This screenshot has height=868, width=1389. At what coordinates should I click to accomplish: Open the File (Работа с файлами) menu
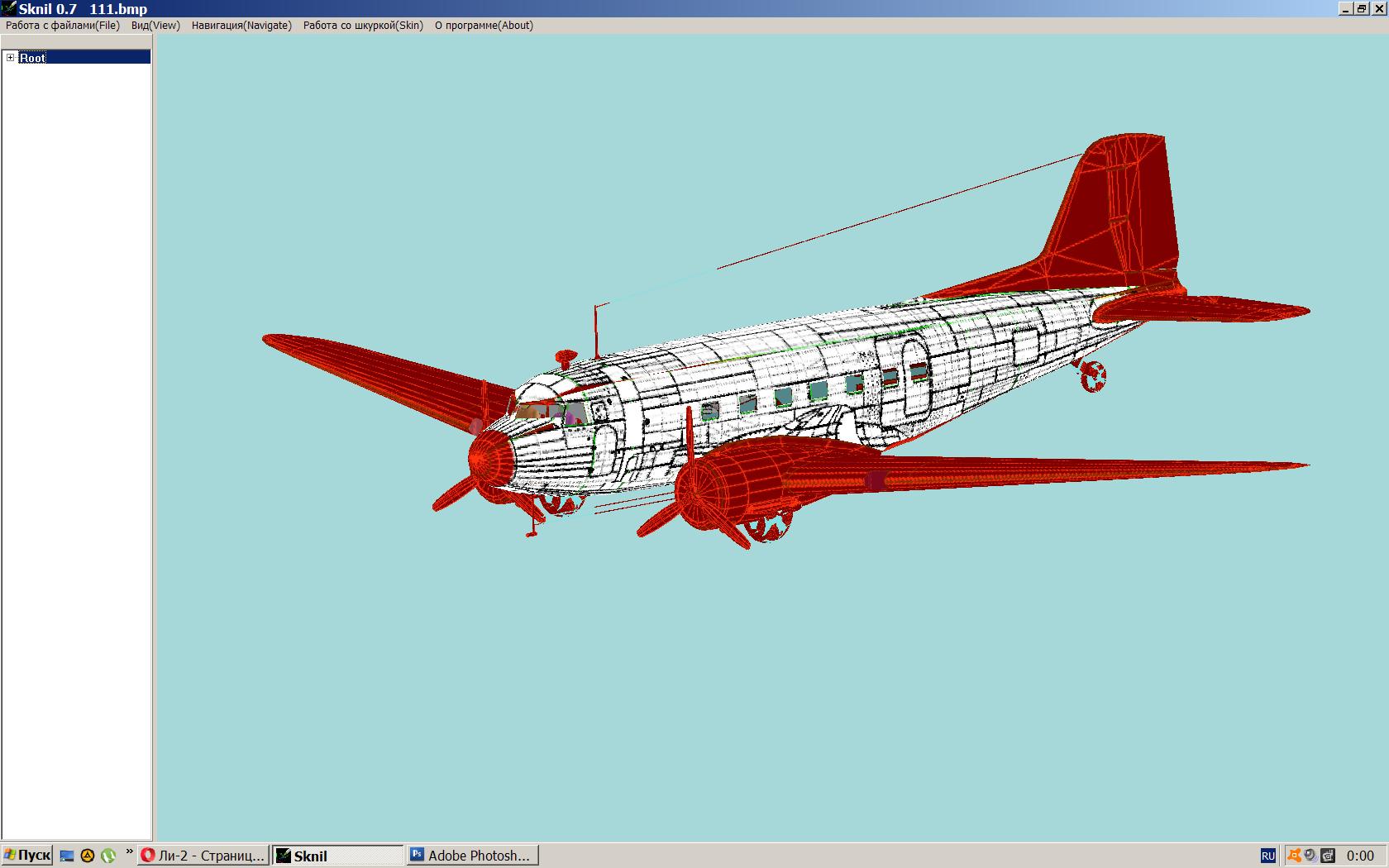pyautogui.click(x=63, y=26)
